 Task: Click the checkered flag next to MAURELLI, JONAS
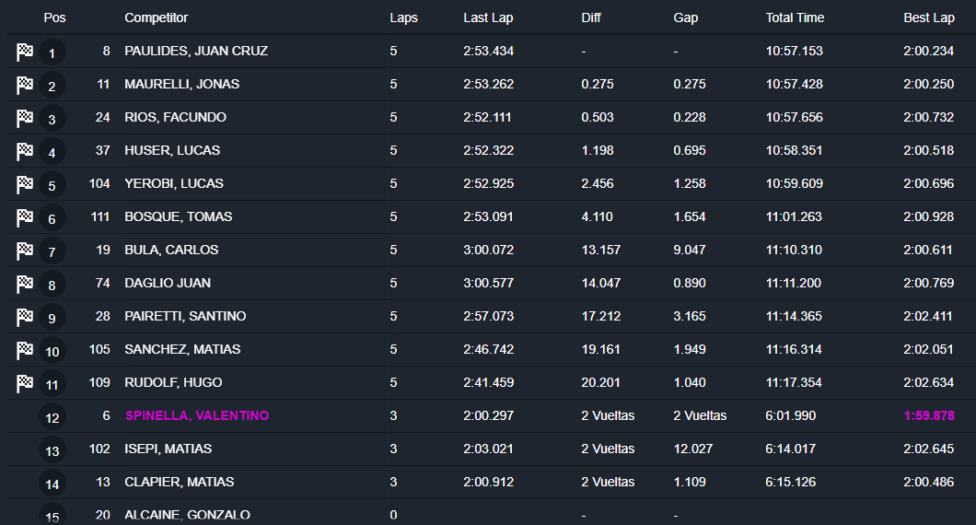tap(25, 85)
